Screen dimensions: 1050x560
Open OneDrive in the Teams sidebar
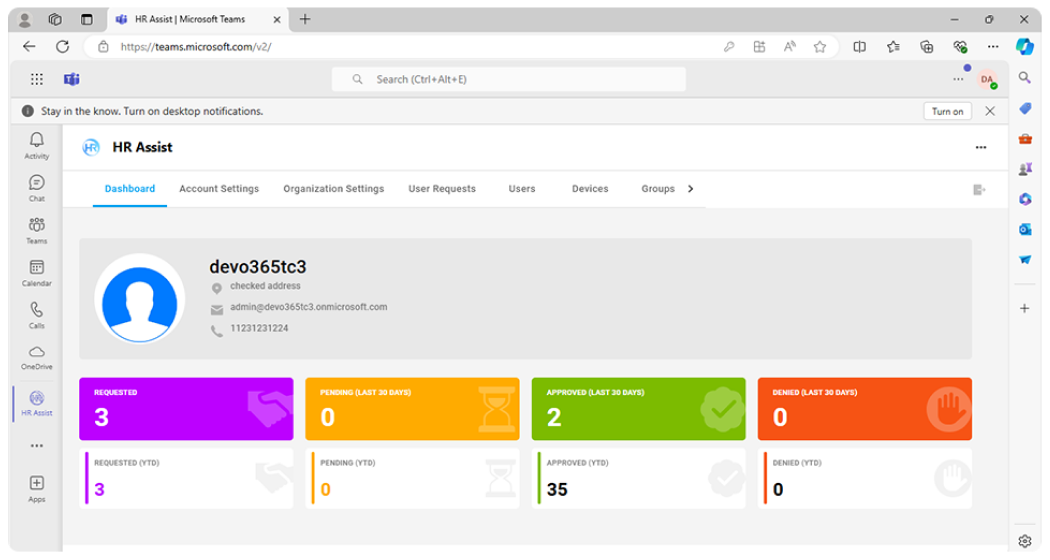click(37, 356)
